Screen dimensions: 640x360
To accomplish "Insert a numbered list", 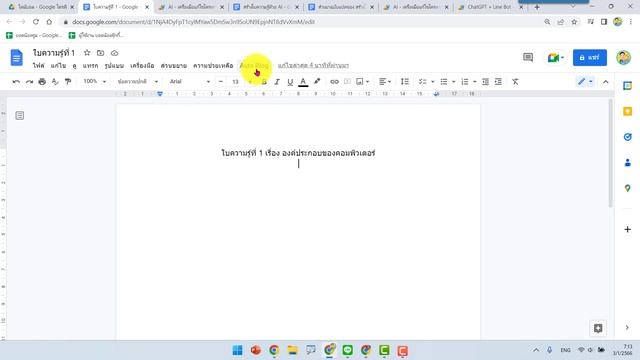I will click(x=464, y=82).
